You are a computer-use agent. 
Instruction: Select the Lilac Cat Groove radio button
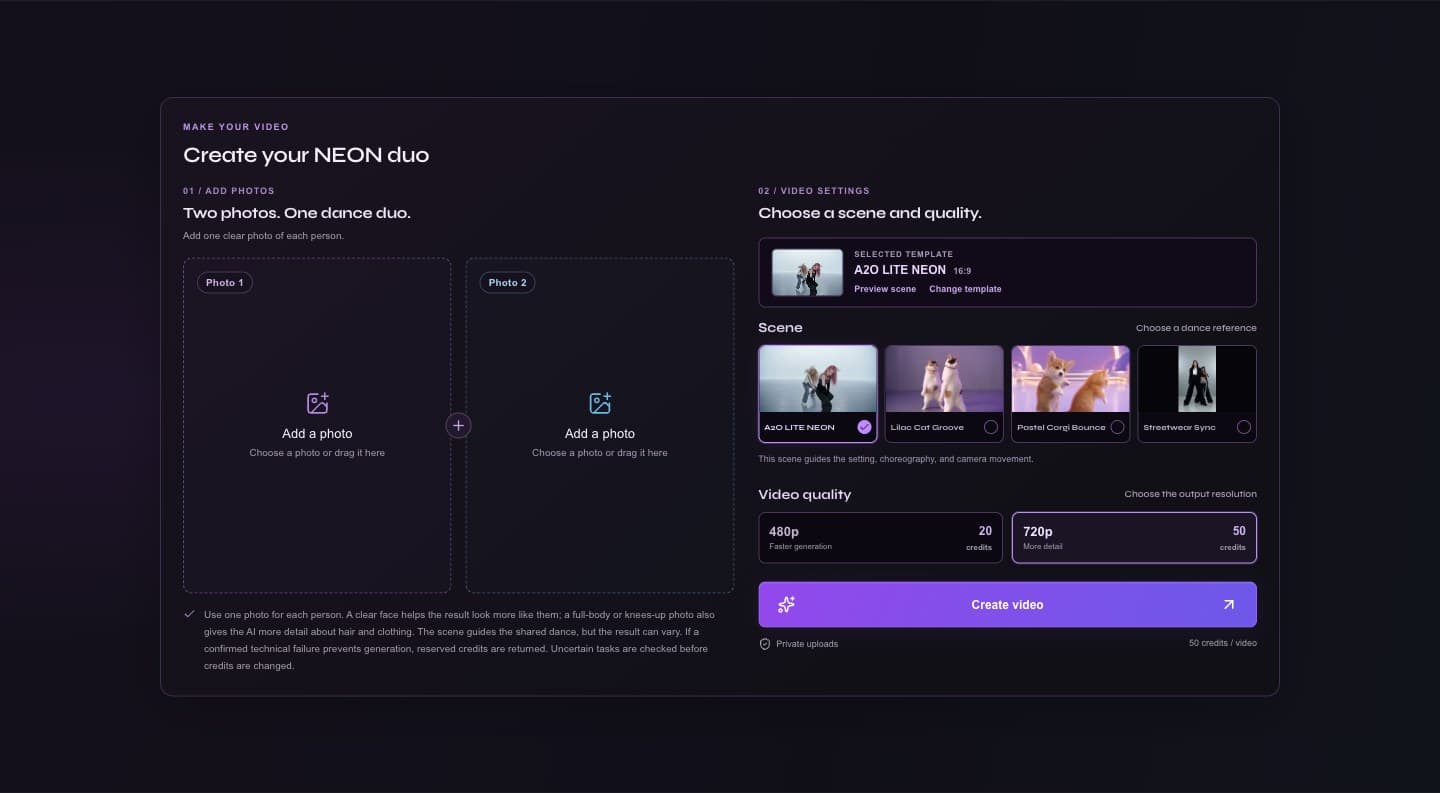click(990, 427)
